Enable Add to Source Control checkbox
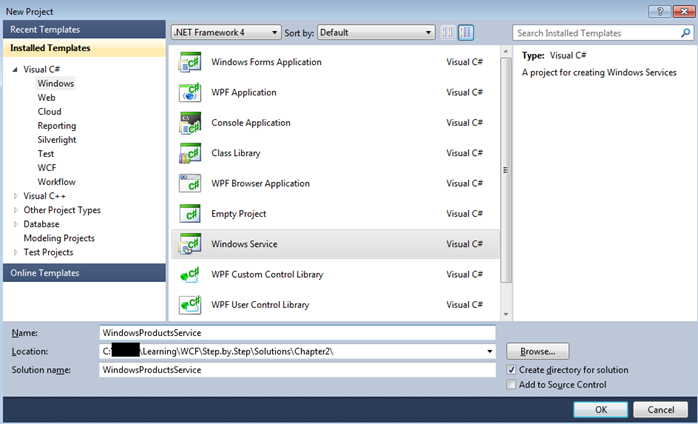Screen dimensions: 698x424 [x=512, y=385]
